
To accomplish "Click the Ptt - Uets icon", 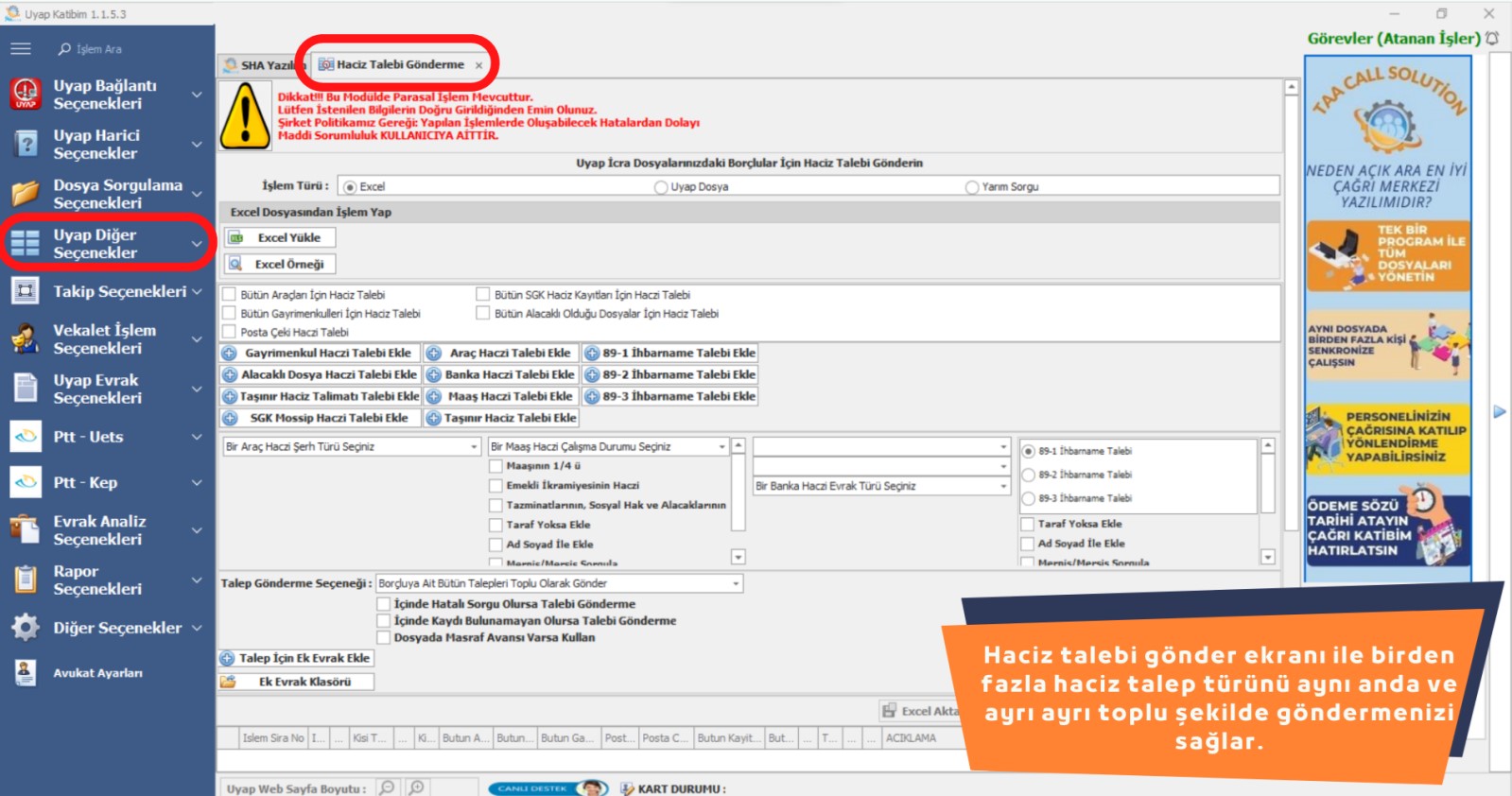I will (x=26, y=437).
